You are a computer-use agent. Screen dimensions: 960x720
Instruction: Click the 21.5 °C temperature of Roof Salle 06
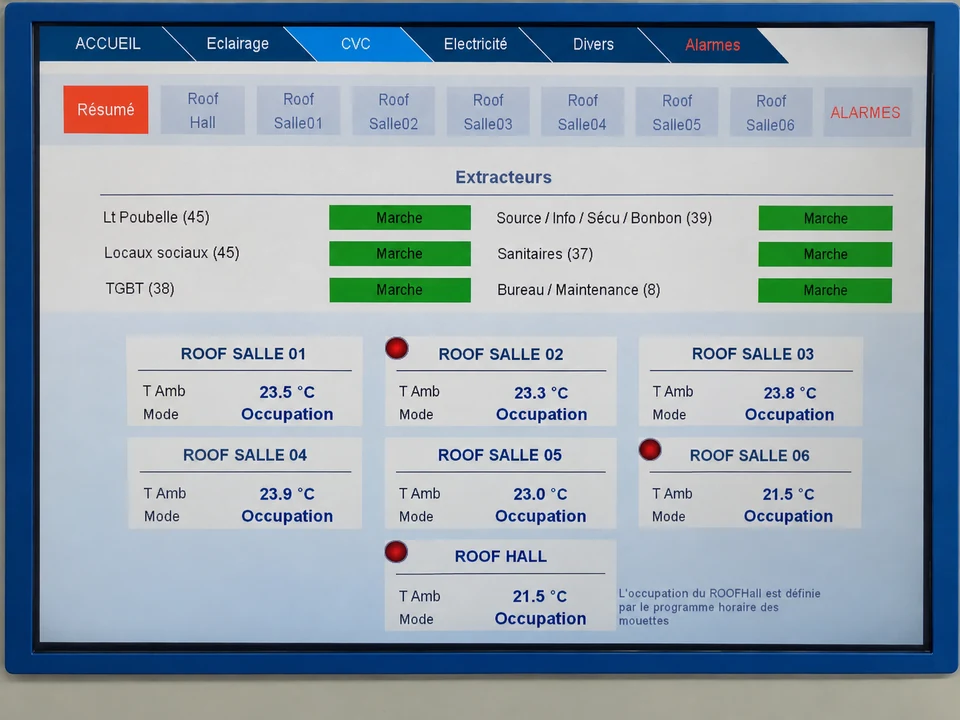[789, 494]
